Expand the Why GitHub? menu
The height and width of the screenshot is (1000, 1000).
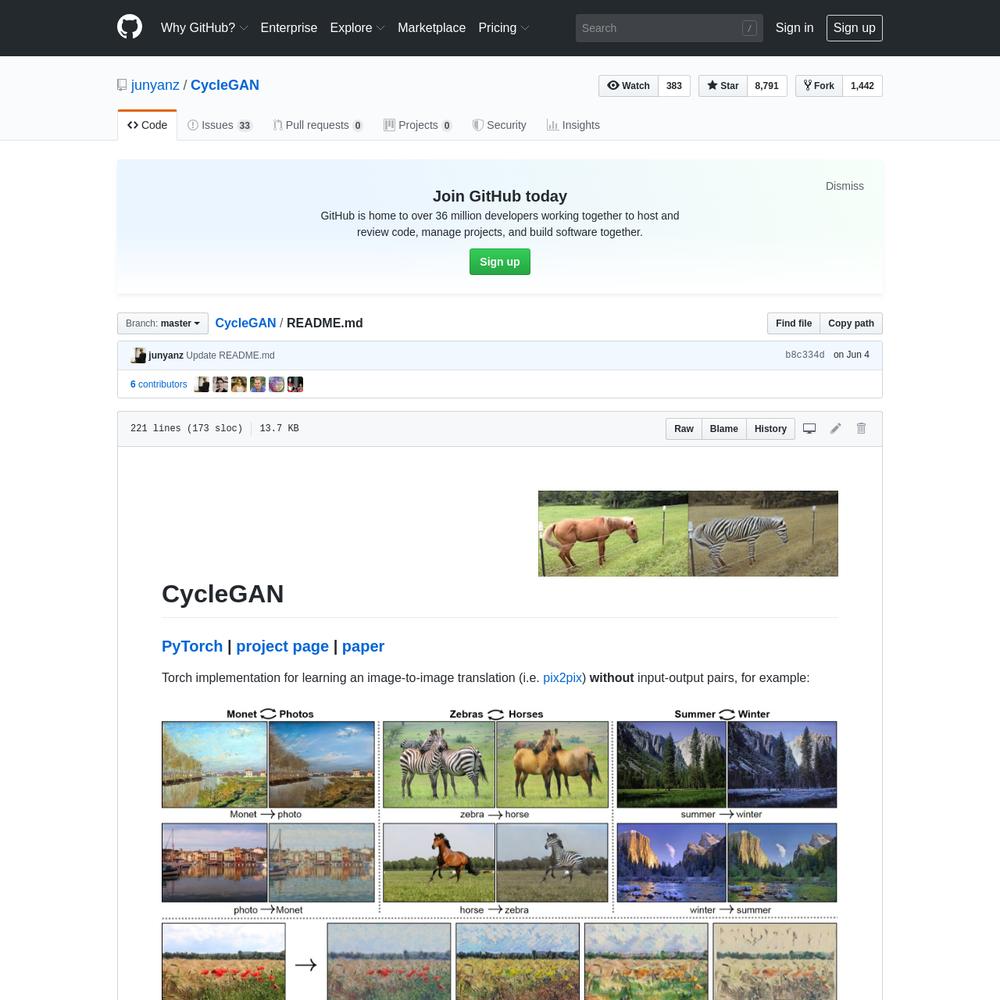pos(204,28)
